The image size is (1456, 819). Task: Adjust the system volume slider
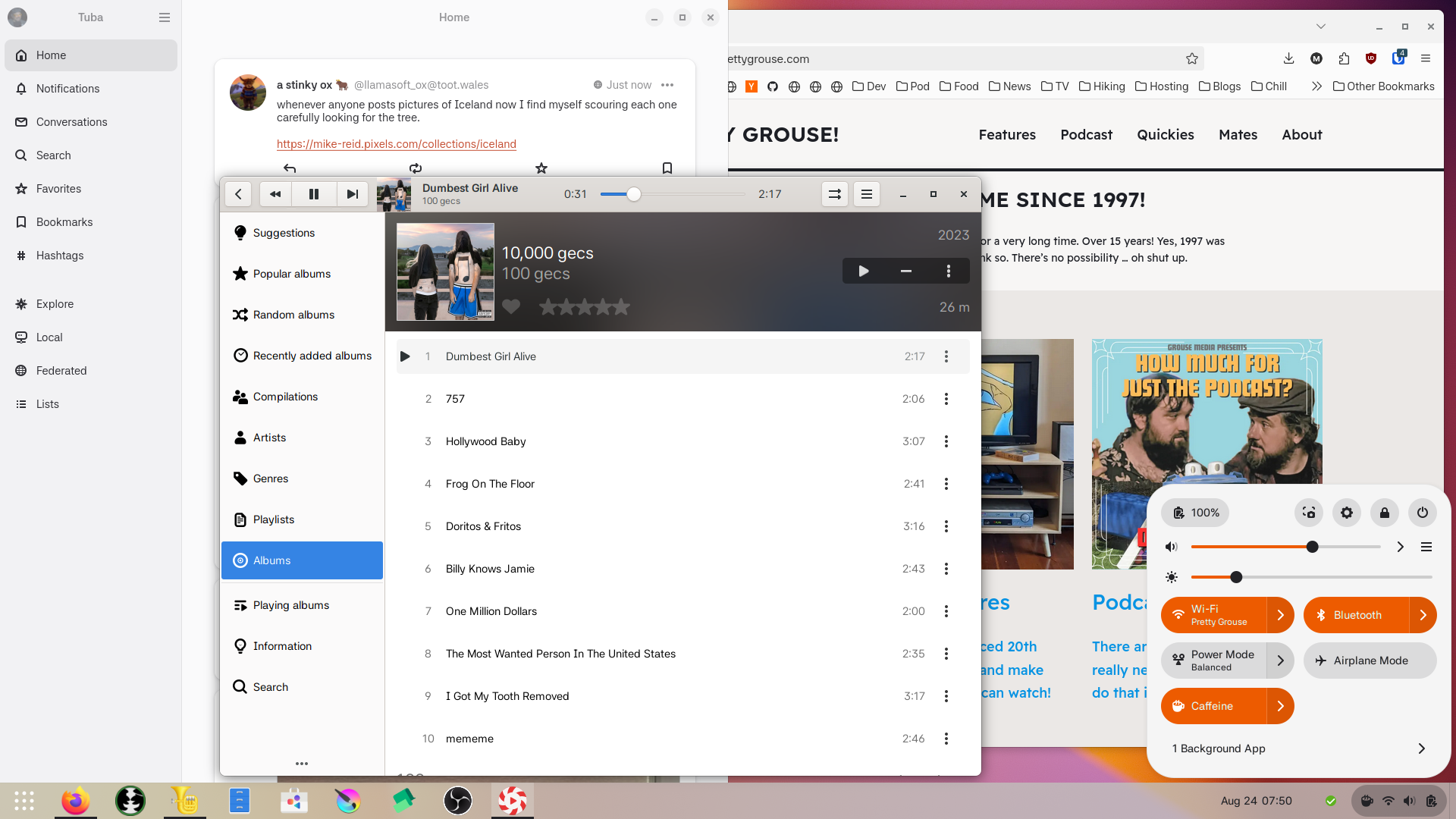click(x=1286, y=547)
